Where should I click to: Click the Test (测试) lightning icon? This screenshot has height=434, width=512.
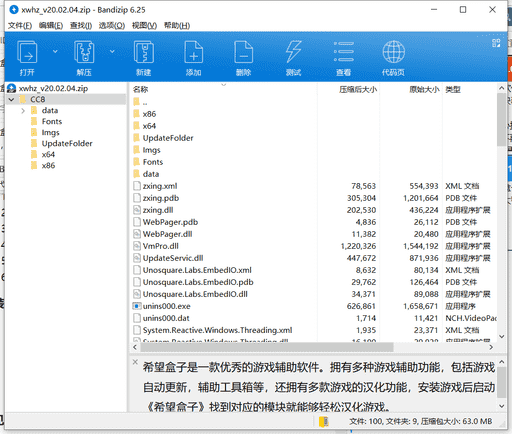click(293, 52)
